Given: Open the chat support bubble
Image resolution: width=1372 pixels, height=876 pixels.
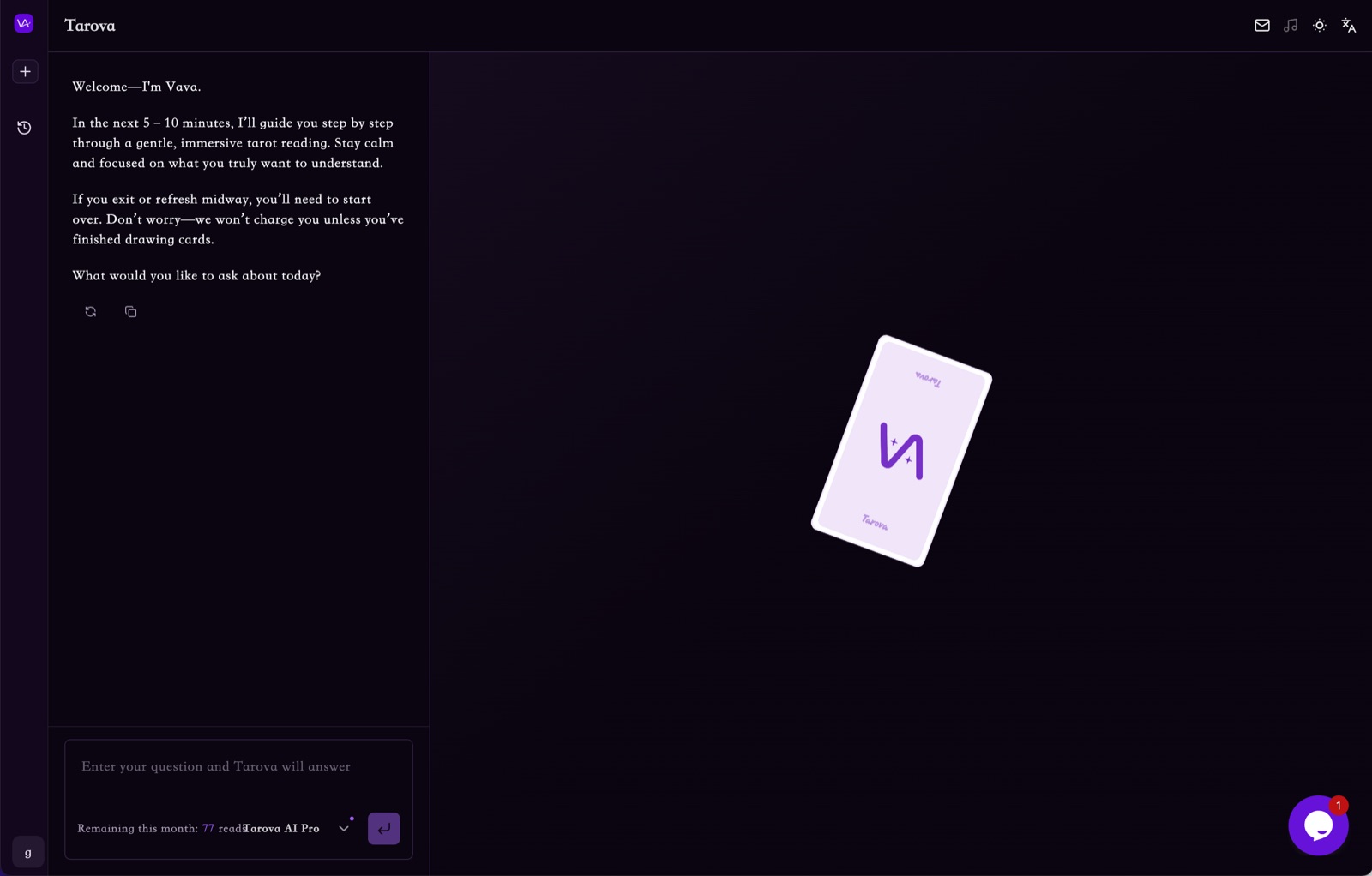Looking at the screenshot, I should coord(1318,825).
